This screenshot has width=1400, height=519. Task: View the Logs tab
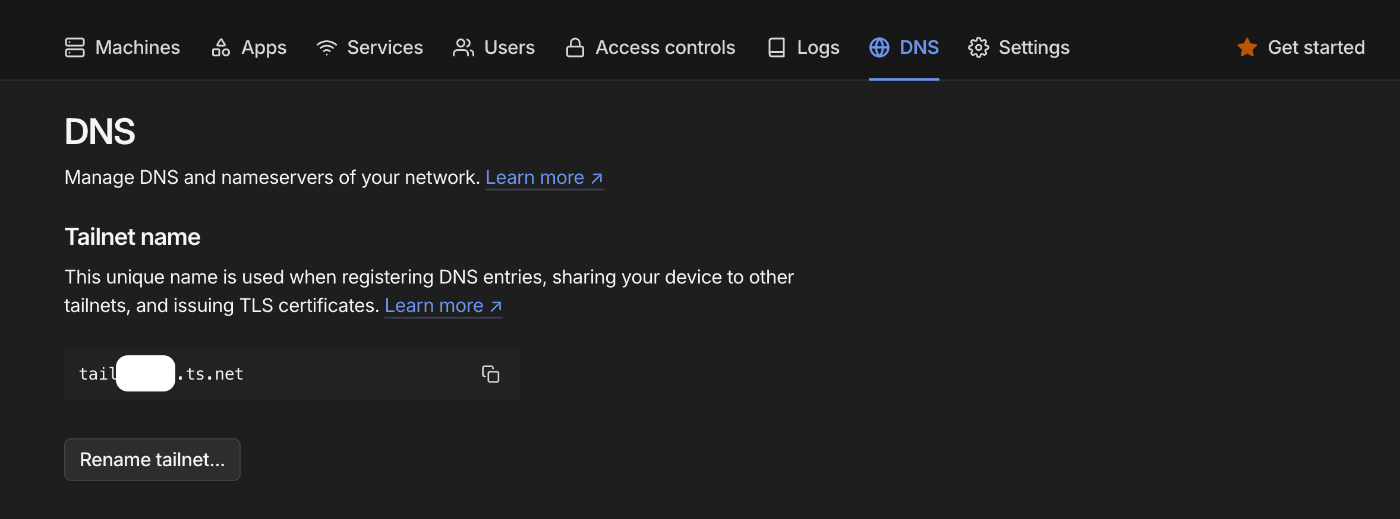(803, 47)
